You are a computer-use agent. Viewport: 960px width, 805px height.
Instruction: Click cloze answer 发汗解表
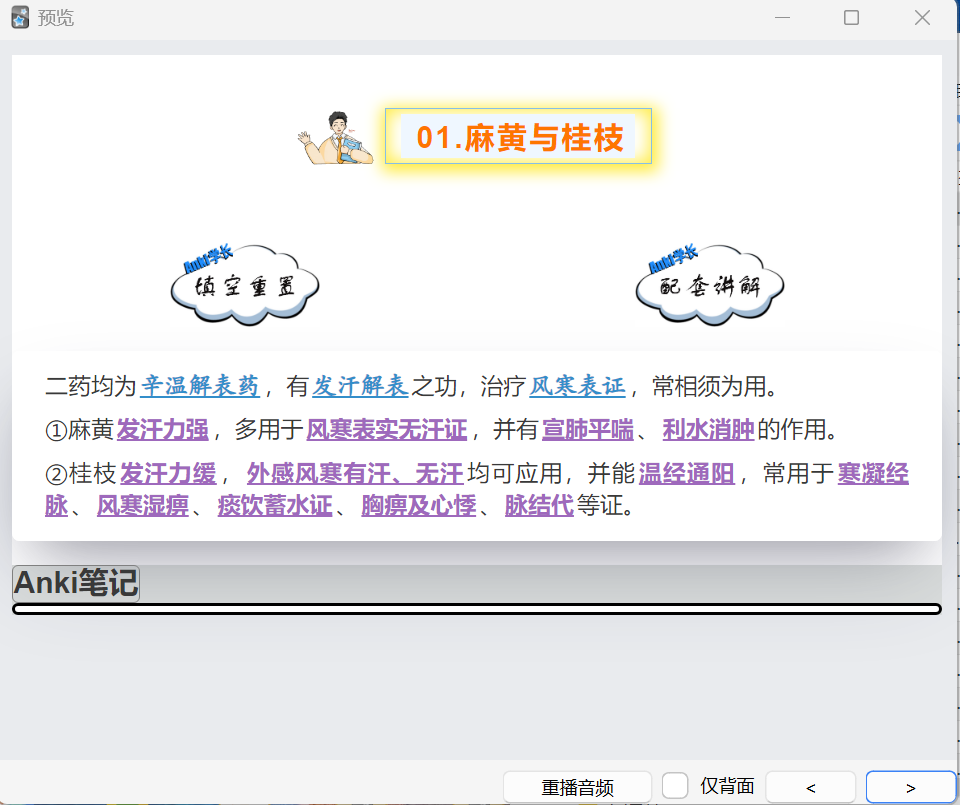coord(360,386)
